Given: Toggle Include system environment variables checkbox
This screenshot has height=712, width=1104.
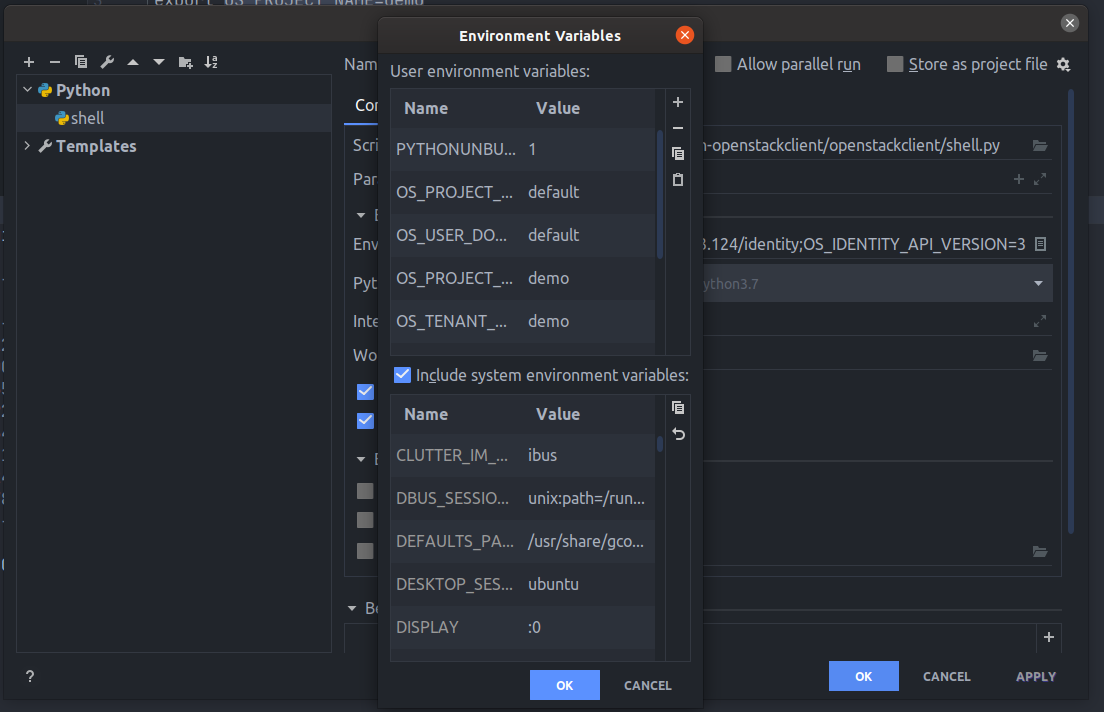Looking at the screenshot, I should [x=402, y=375].
